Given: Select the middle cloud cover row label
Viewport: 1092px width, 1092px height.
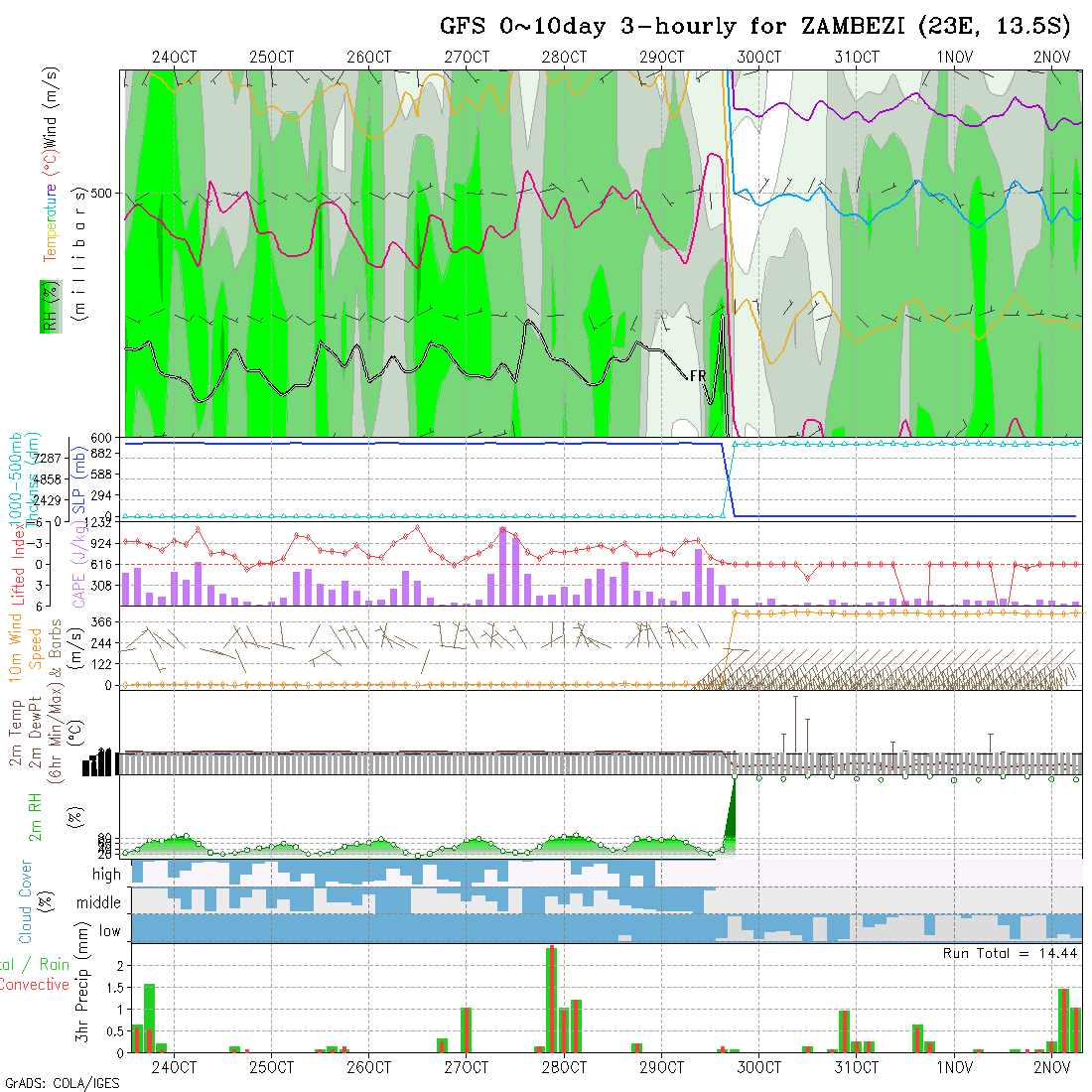Looking at the screenshot, I should tap(98, 903).
